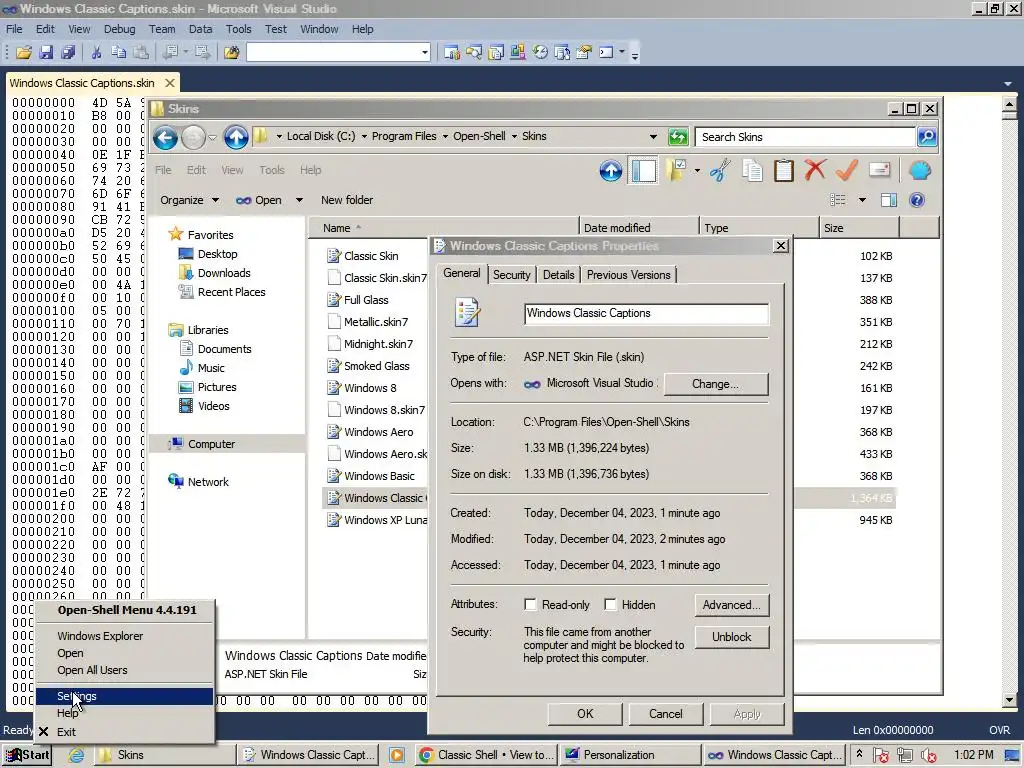Click the Name column header in file list
This screenshot has width=1024, height=768.
click(443, 228)
